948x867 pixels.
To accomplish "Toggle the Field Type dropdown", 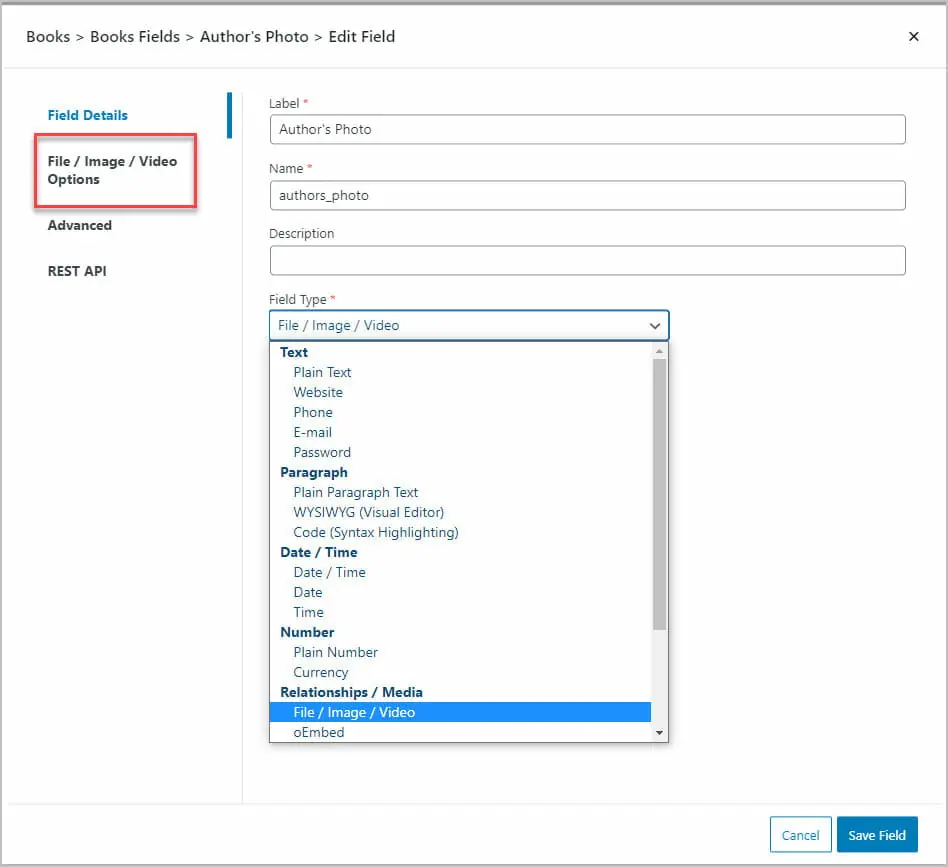I will [469, 325].
